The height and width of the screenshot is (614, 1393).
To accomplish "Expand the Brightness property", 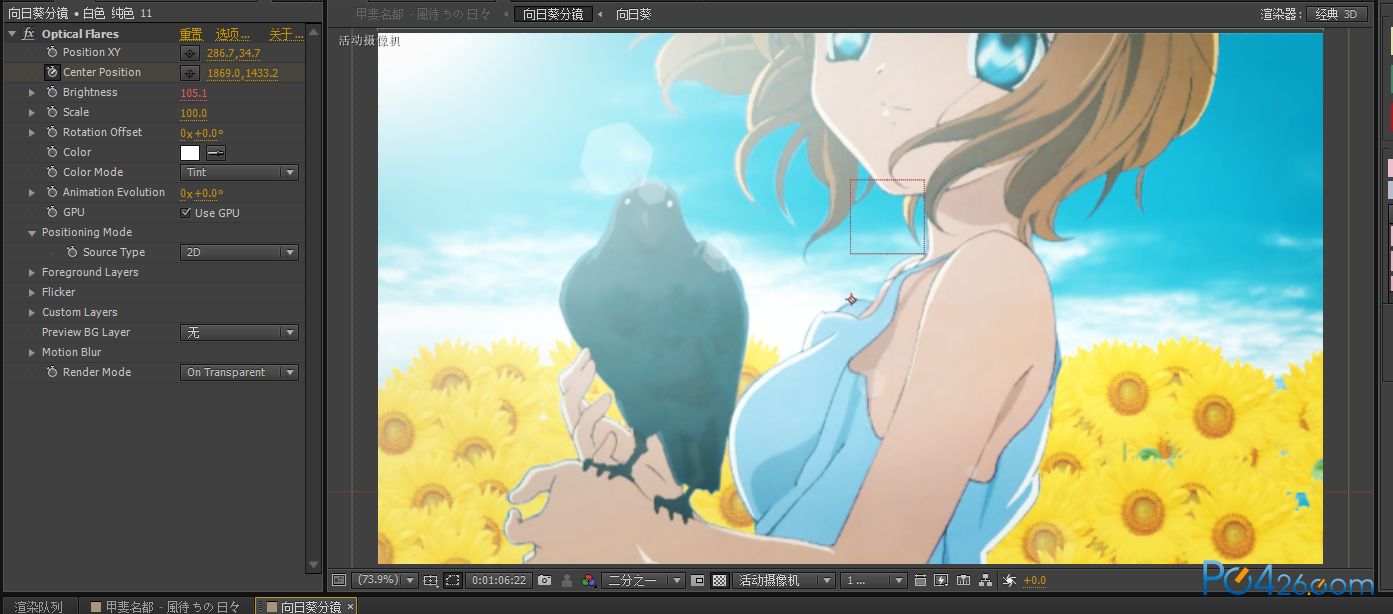I will (32, 92).
